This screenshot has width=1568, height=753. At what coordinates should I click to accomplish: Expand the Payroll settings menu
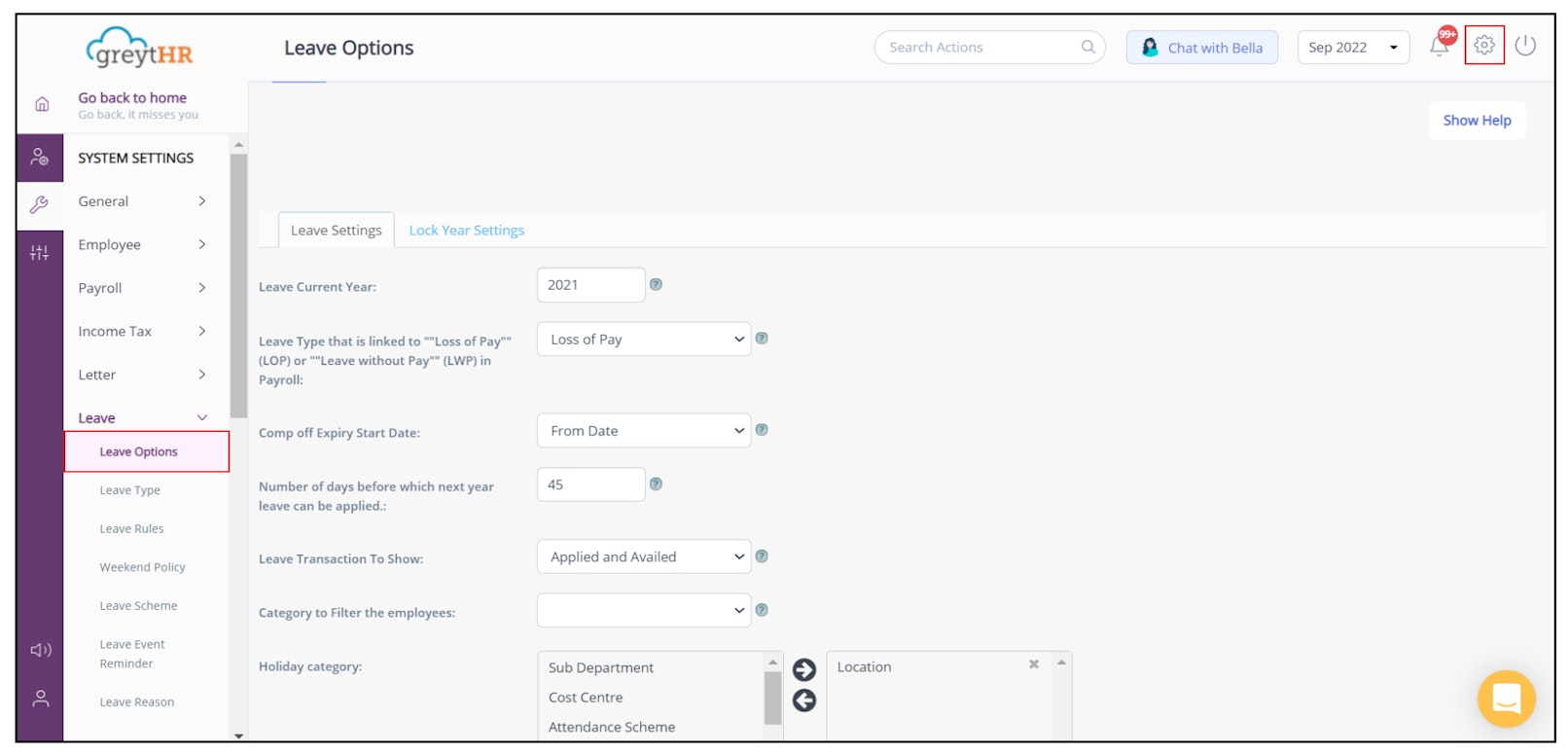[x=142, y=288]
